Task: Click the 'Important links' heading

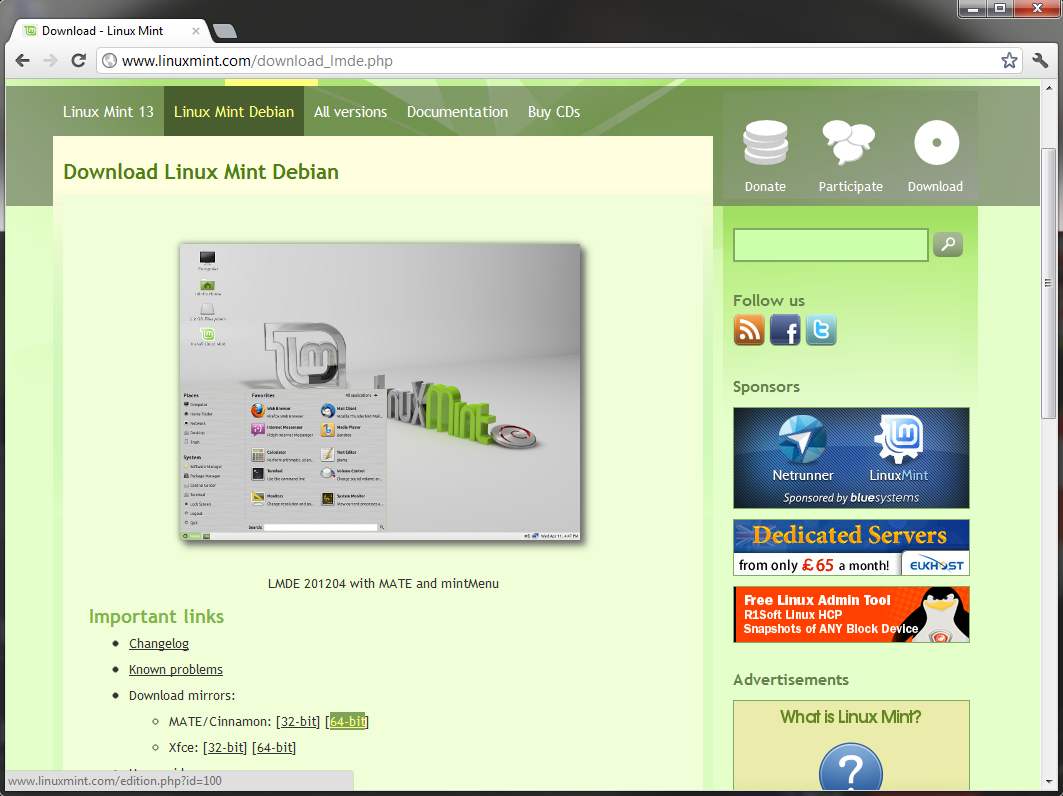Action: (156, 616)
